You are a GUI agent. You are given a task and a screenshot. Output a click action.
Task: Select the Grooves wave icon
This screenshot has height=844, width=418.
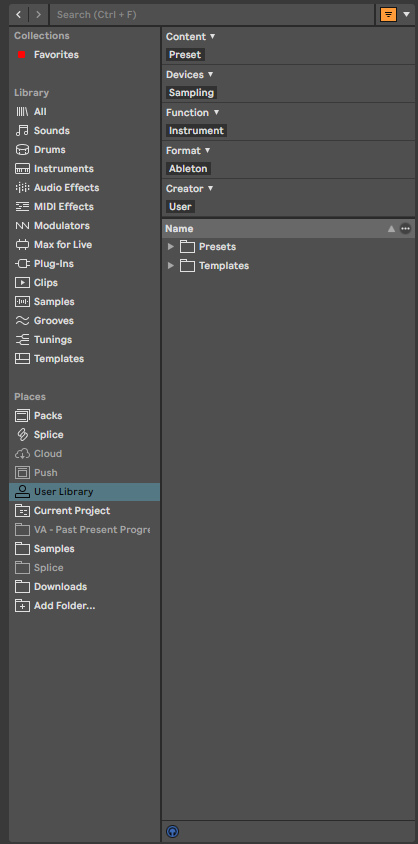pyautogui.click(x=22, y=321)
